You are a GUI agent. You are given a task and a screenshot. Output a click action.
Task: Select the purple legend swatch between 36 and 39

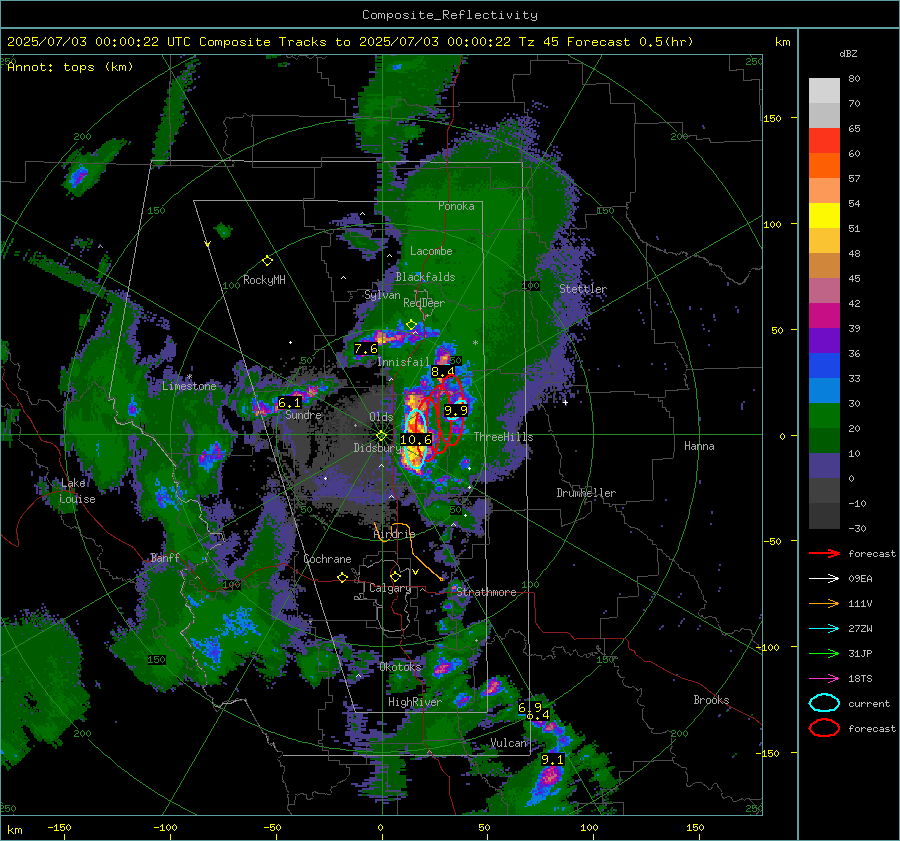(x=824, y=340)
